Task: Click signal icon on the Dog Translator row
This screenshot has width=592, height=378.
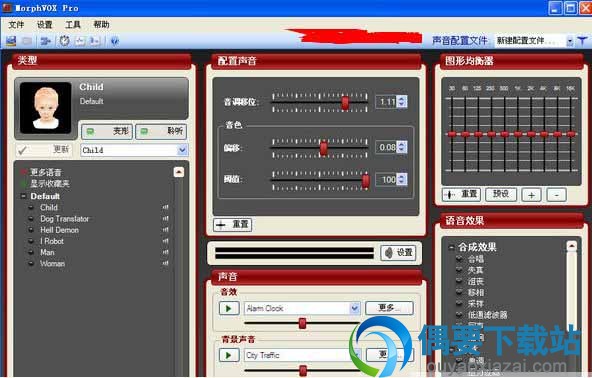Action: [165, 219]
